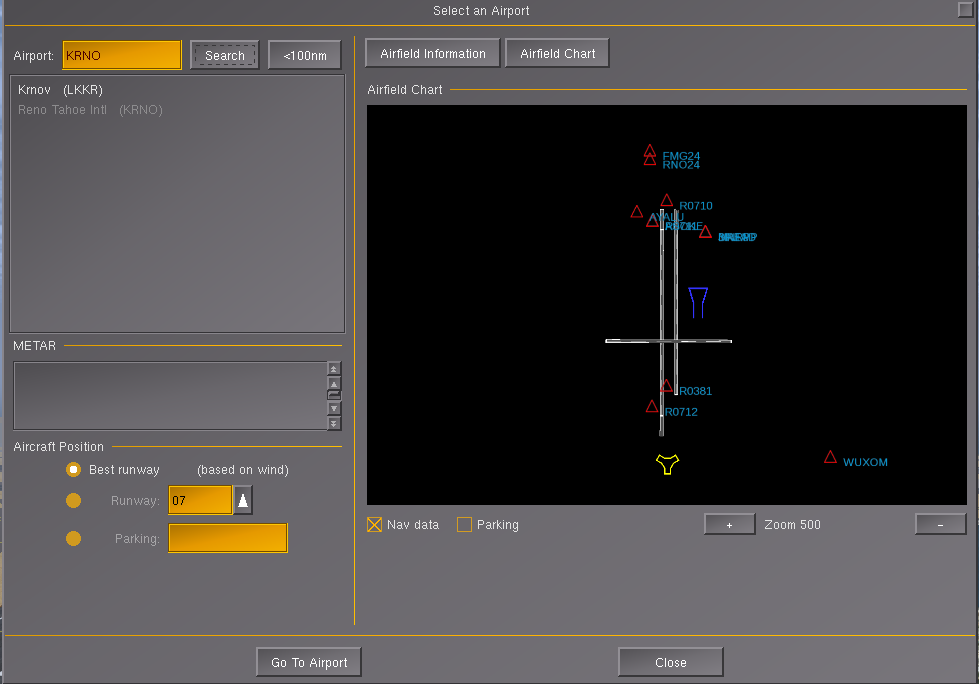Move METAR text up one line

tap(334, 384)
